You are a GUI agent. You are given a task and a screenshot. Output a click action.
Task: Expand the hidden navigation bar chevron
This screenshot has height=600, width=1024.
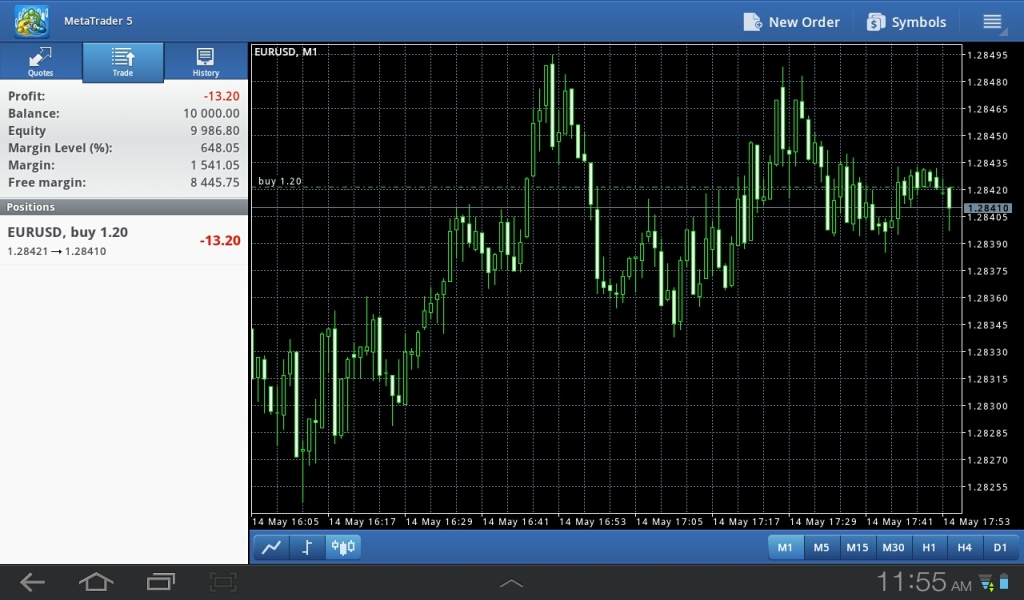[511, 582]
